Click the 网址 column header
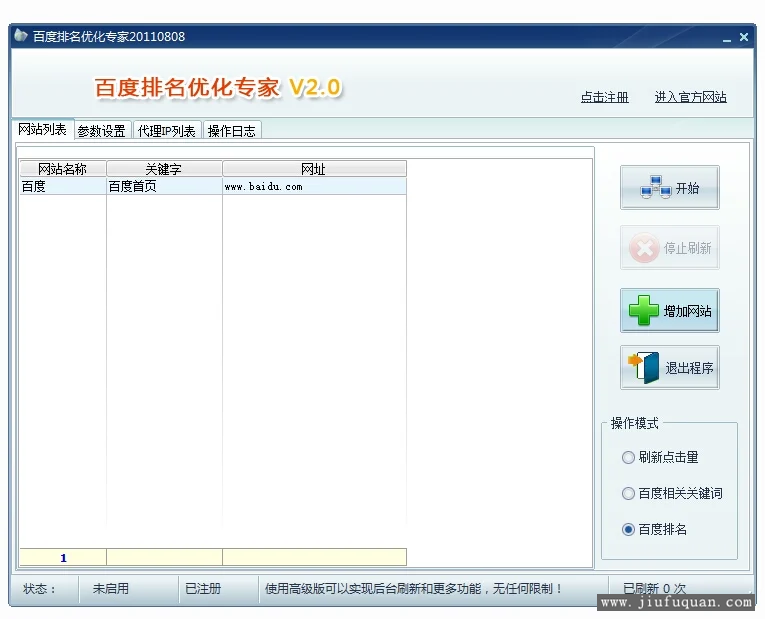 click(313, 169)
